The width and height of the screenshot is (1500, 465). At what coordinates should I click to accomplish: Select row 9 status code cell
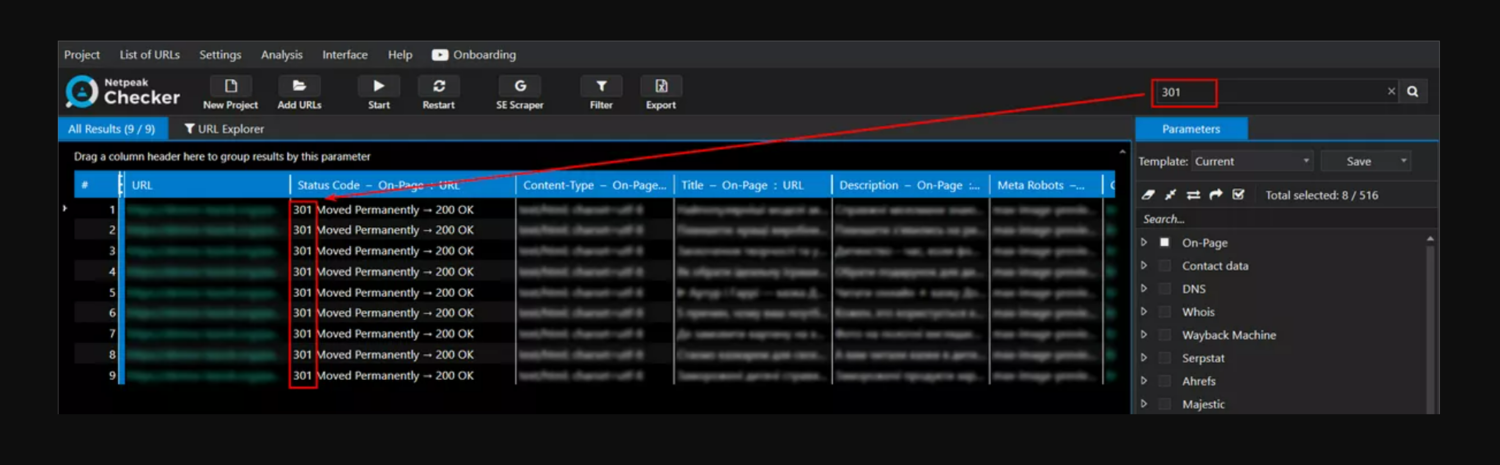pyautogui.click(x=404, y=376)
